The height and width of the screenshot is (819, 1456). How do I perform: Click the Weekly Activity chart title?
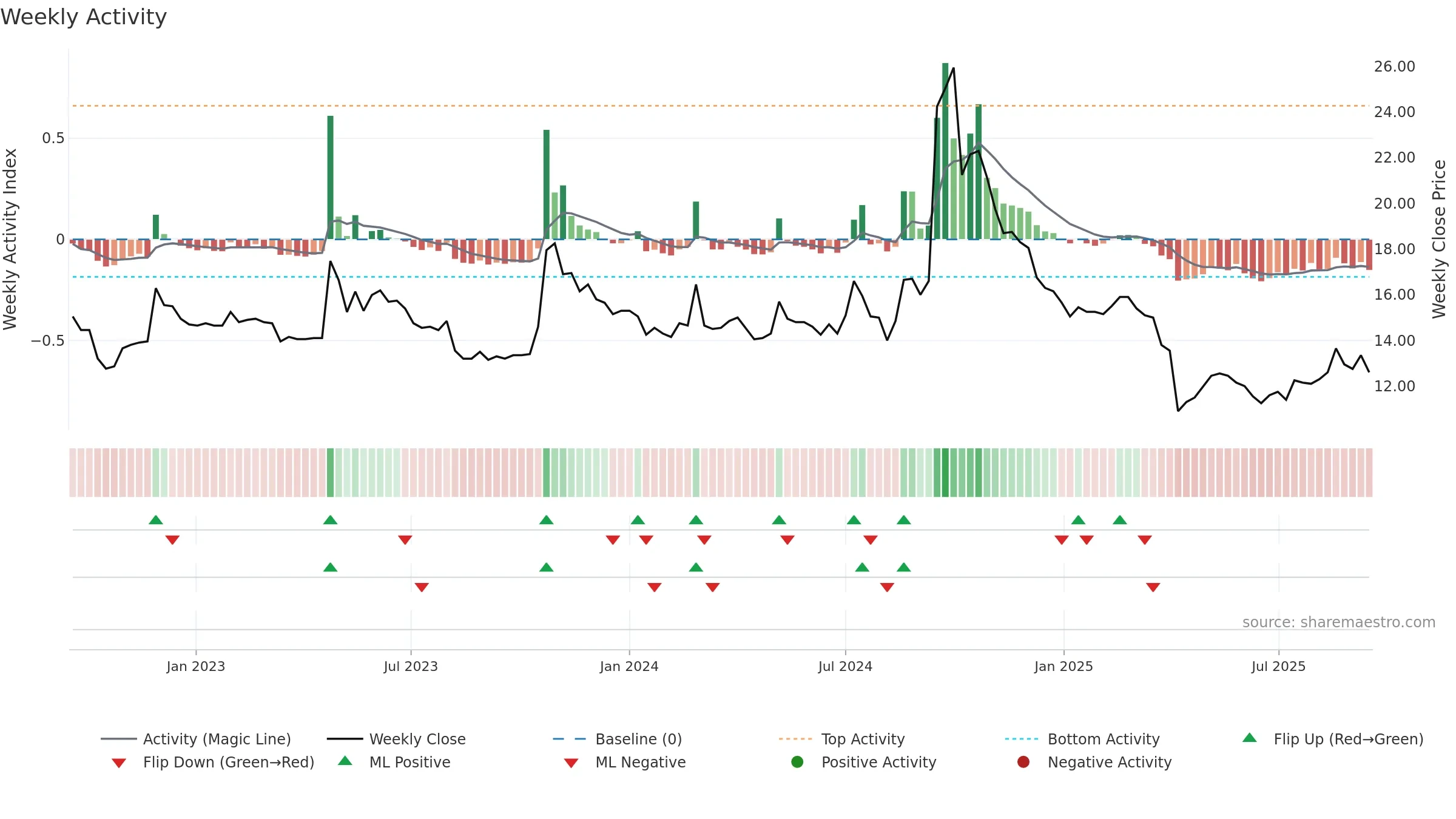coord(84,17)
